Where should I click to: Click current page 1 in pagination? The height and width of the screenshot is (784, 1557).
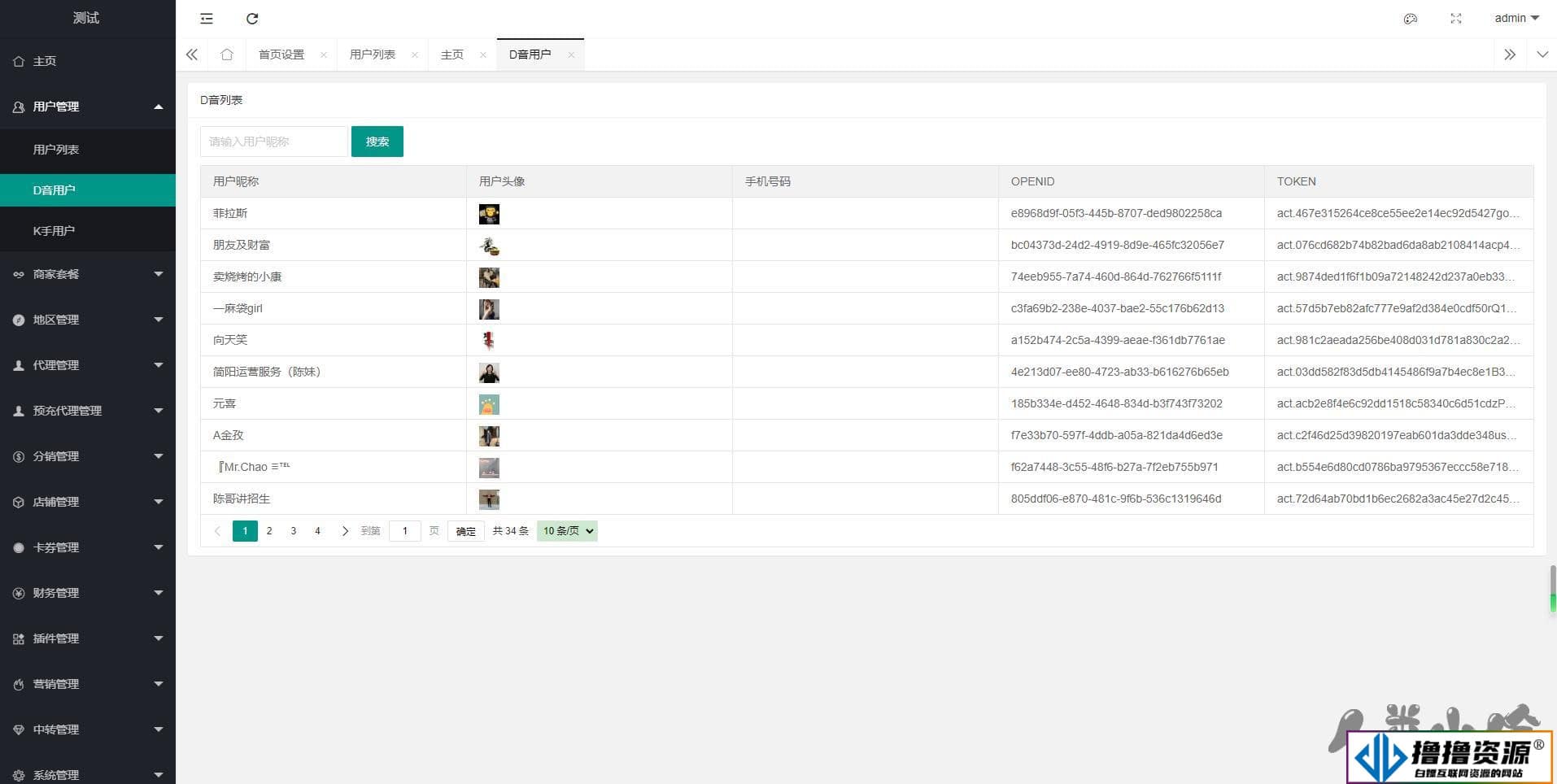(x=245, y=531)
